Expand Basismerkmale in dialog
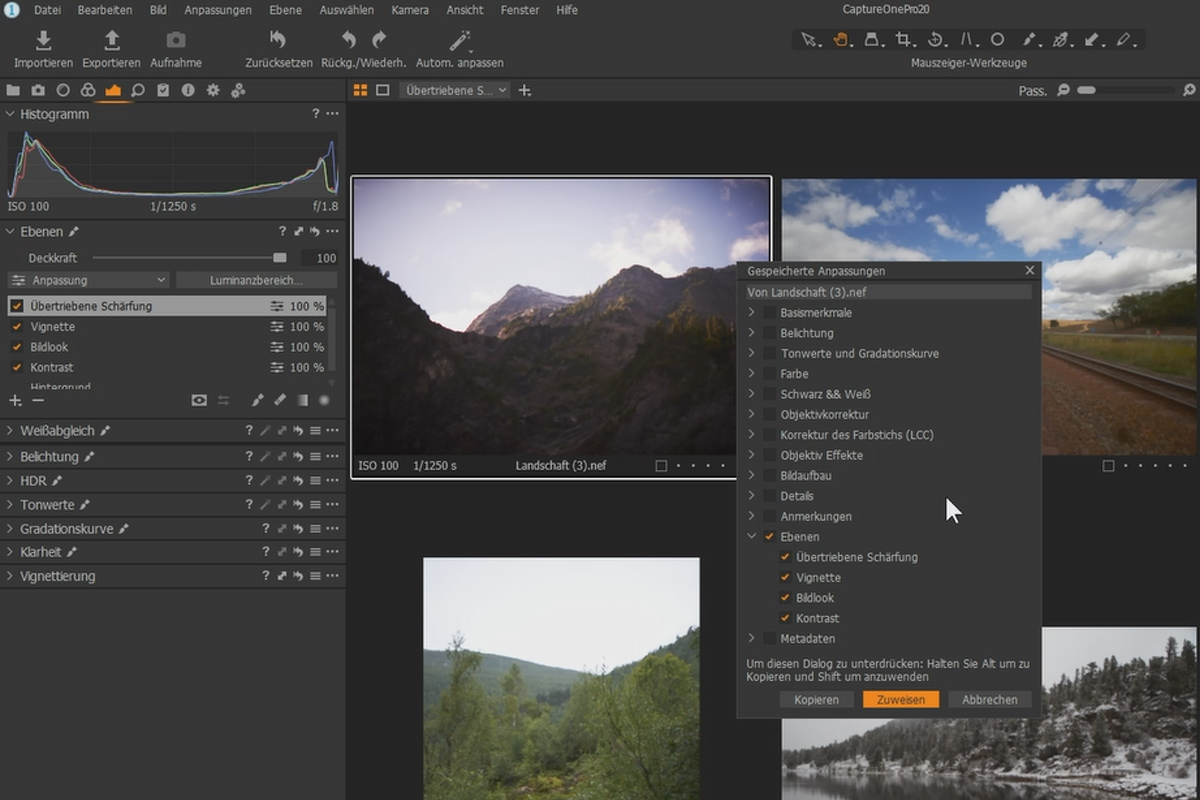Viewport: 1200px width, 800px height. tap(752, 313)
